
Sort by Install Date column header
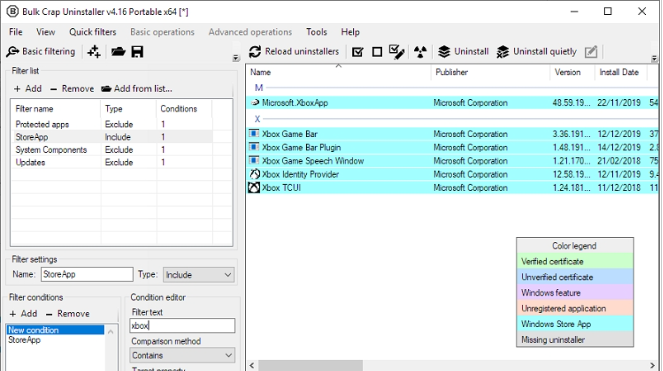coord(621,72)
